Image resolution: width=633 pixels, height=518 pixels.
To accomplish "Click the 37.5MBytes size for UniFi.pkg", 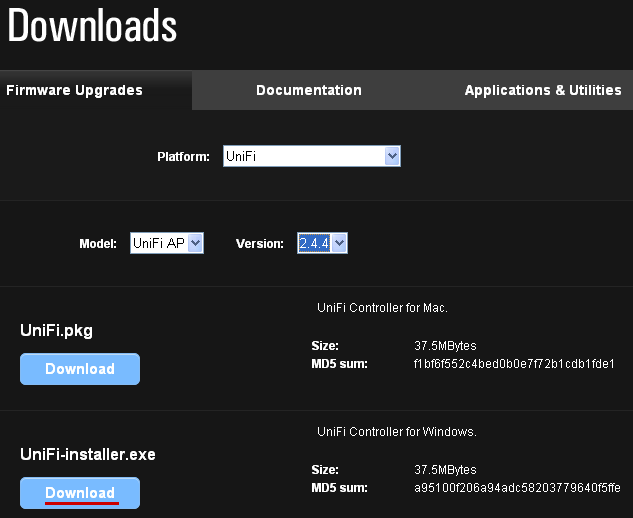I will 445,346.
